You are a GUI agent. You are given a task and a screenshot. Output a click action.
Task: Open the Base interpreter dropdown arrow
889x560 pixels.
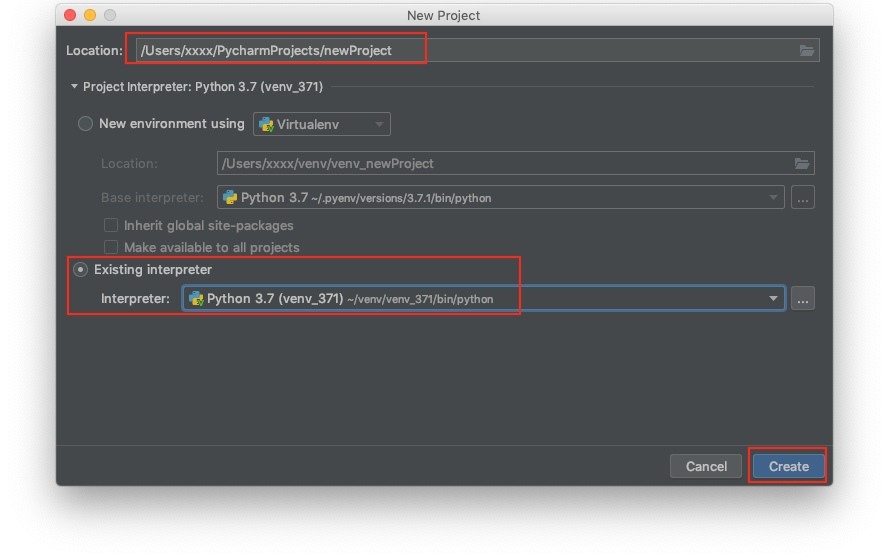pos(773,198)
